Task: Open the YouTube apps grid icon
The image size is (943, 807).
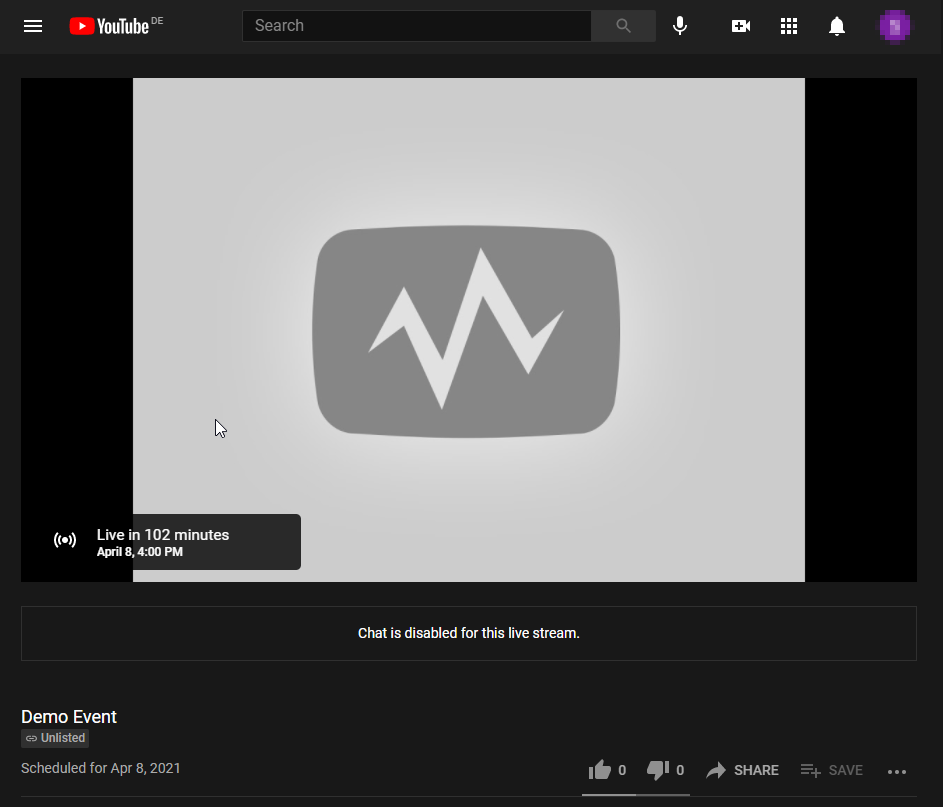Action: [788, 26]
